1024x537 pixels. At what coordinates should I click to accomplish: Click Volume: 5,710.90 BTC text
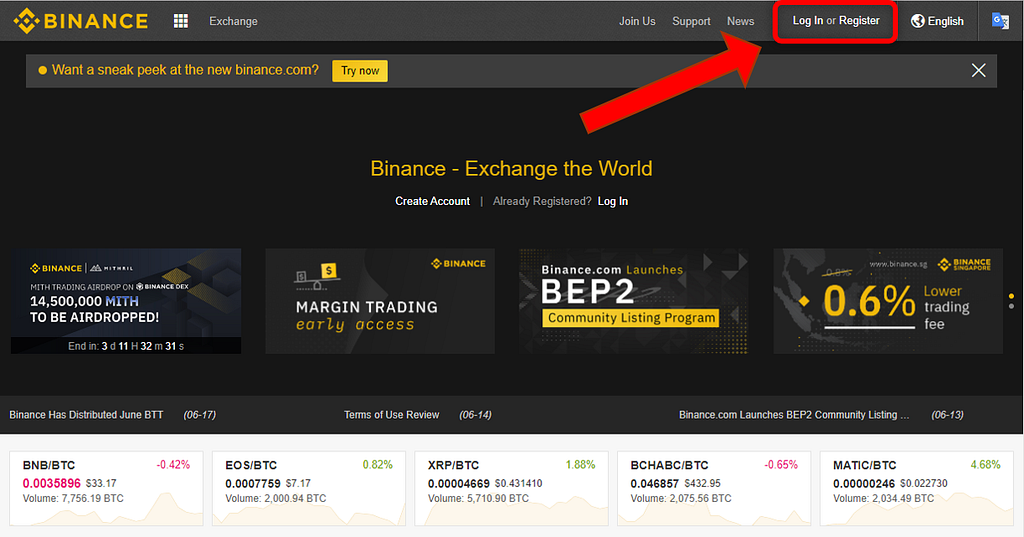[478, 498]
